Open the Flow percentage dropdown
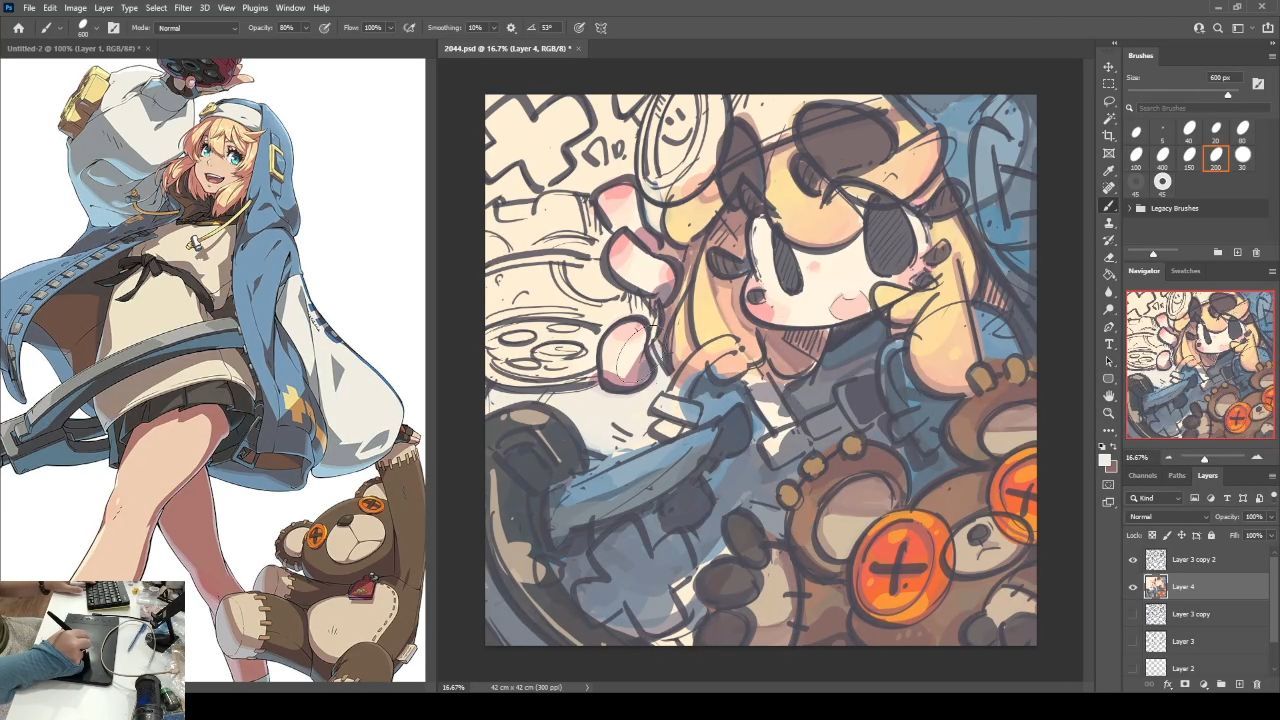 pyautogui.click(x=390, y=28)
